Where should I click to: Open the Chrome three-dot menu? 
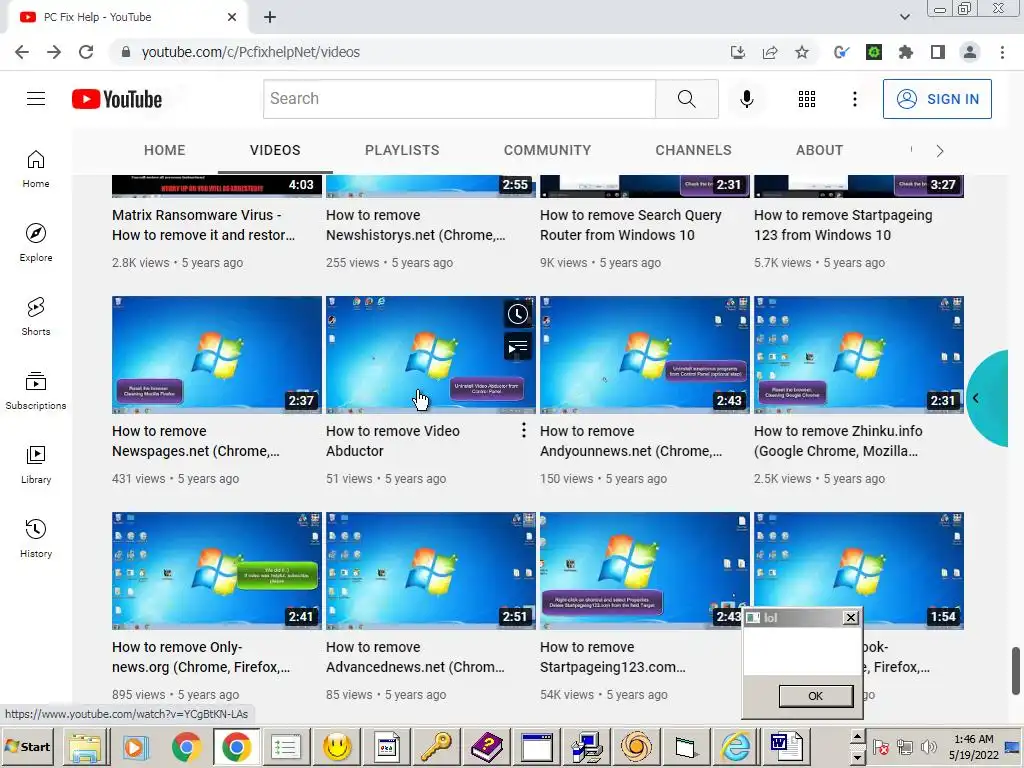[1002, 52]
